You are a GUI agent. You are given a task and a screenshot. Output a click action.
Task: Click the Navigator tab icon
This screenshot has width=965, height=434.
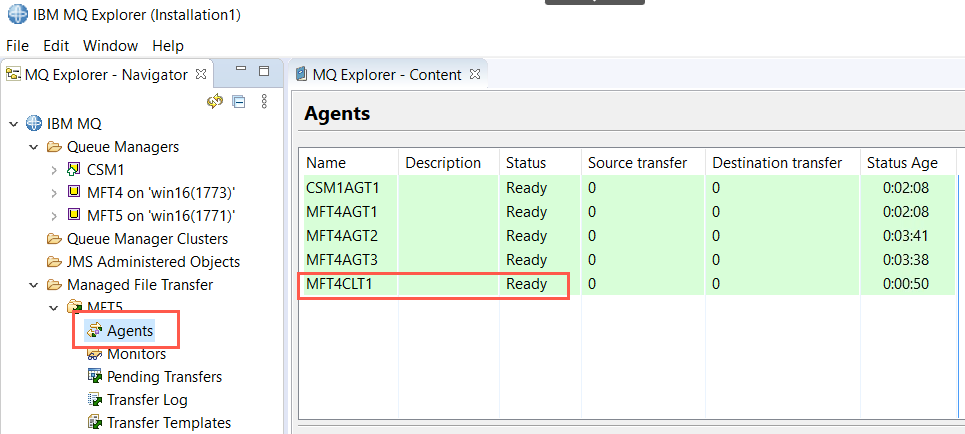14,74
